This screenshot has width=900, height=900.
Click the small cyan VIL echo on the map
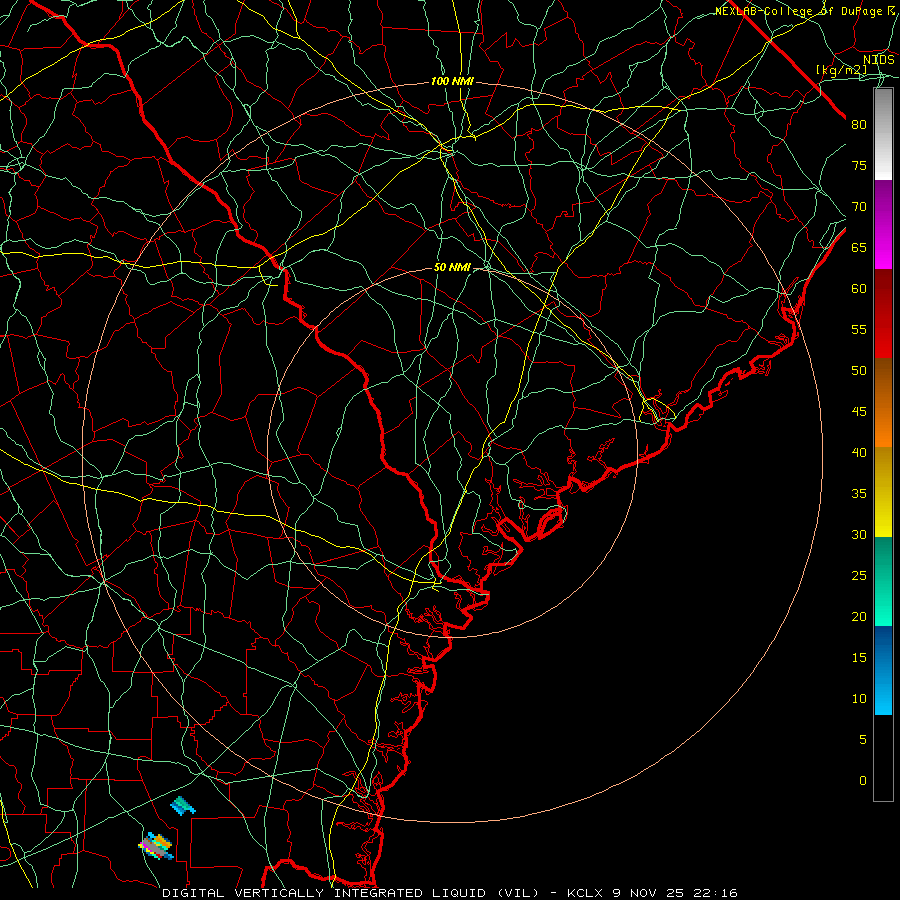[x=183, y=806]
